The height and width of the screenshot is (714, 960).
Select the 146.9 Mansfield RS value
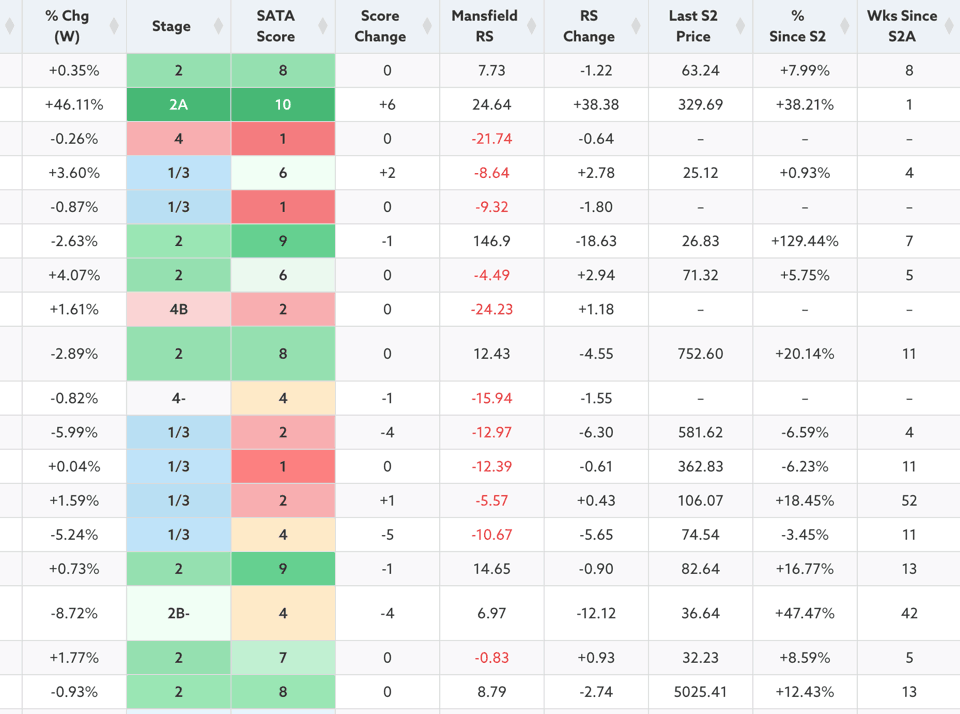(x=491, y=241)
